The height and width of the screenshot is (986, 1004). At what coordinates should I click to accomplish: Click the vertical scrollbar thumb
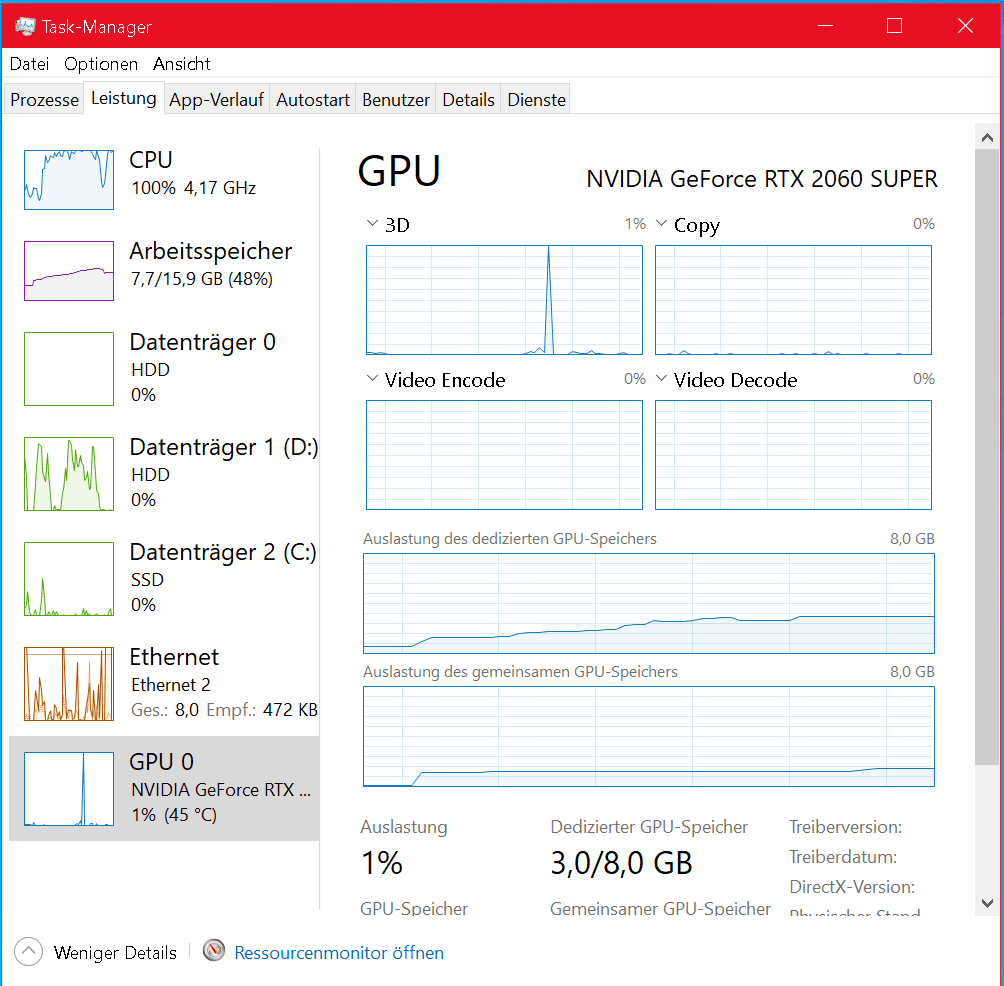987,457
